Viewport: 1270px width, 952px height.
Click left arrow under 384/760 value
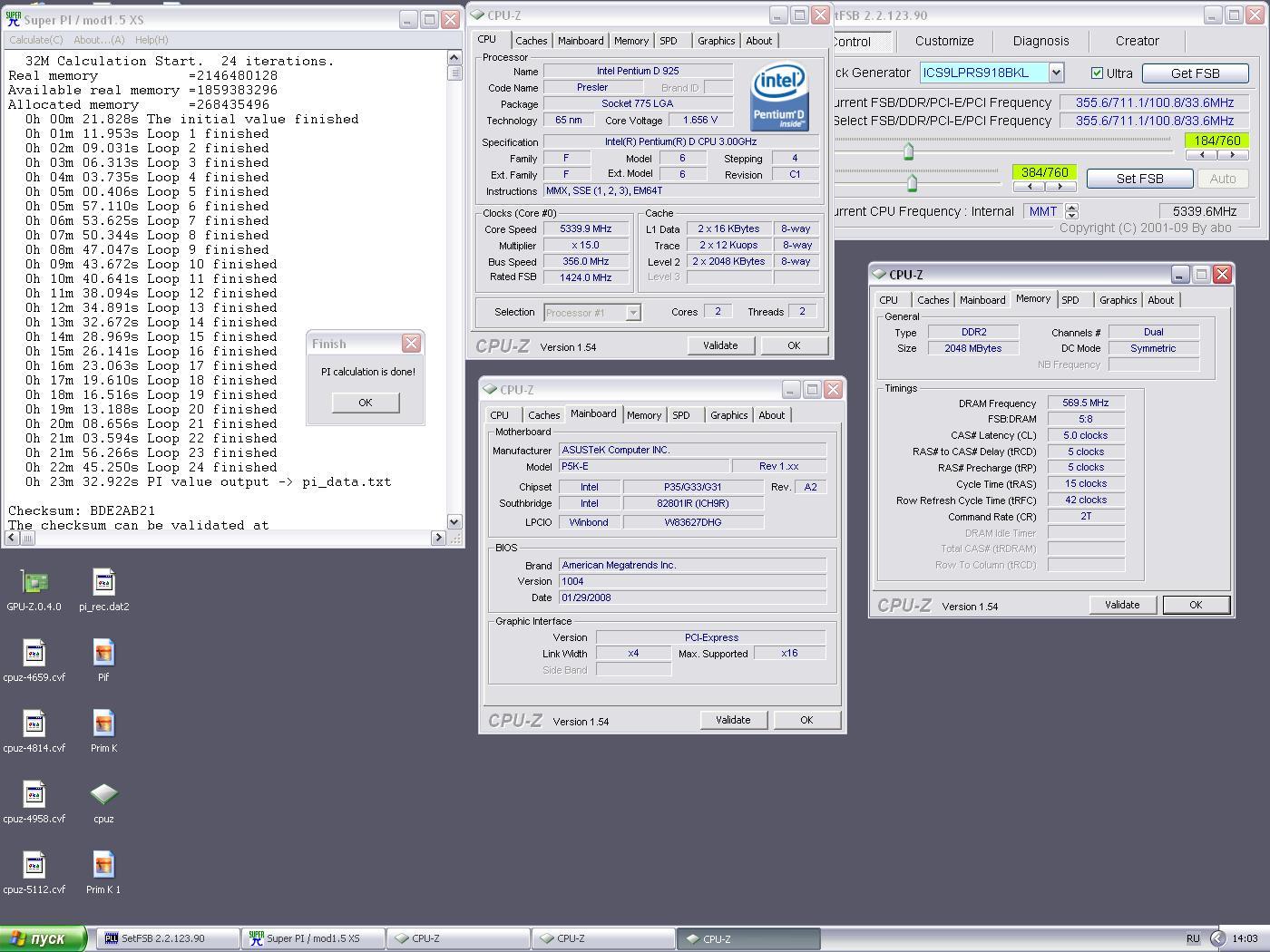click(x=1029, y=187)
